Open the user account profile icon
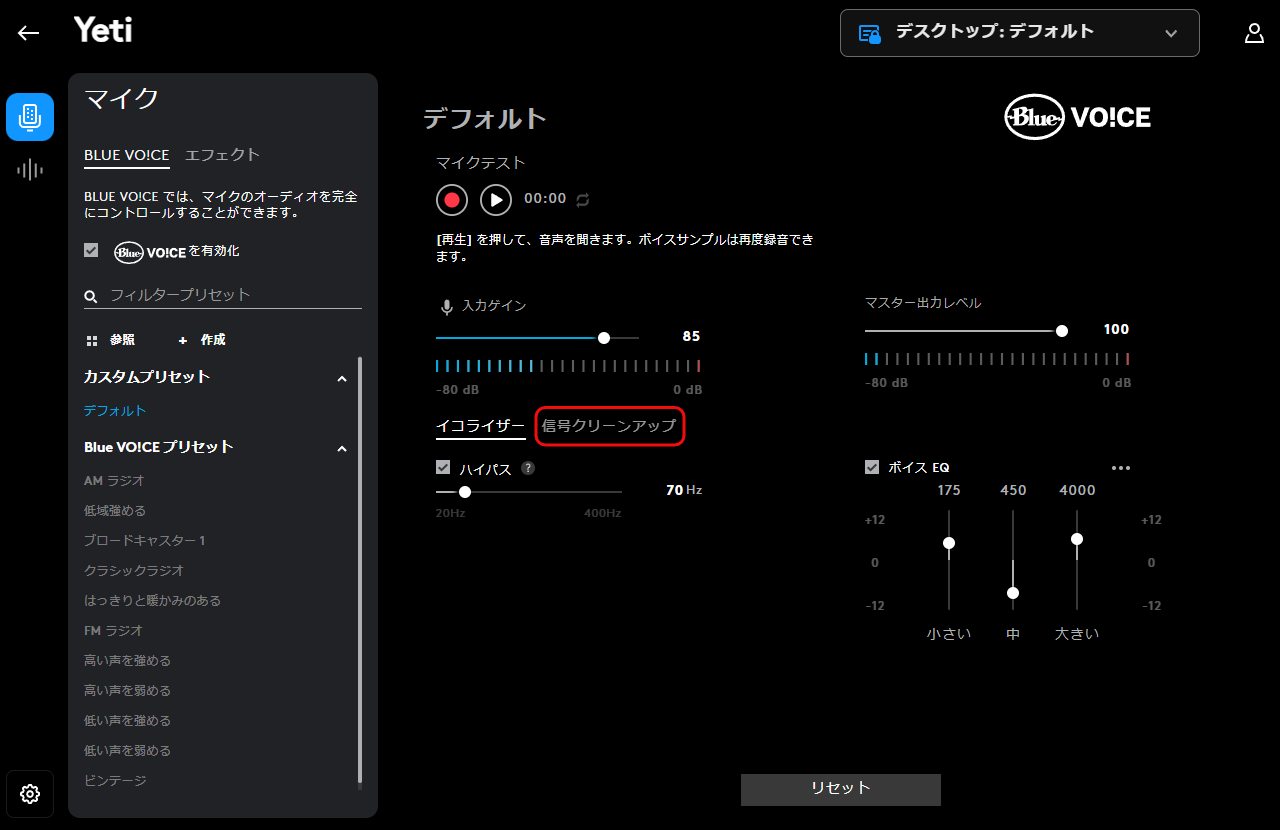 point(1254,33)
